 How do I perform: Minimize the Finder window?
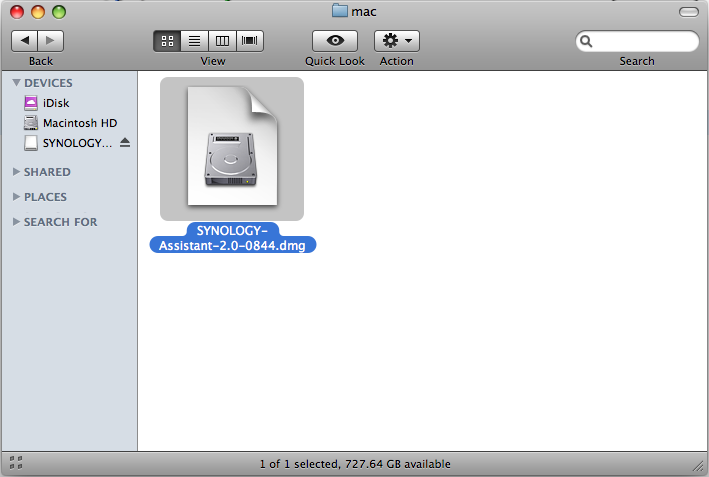click(x=38, y=12)
